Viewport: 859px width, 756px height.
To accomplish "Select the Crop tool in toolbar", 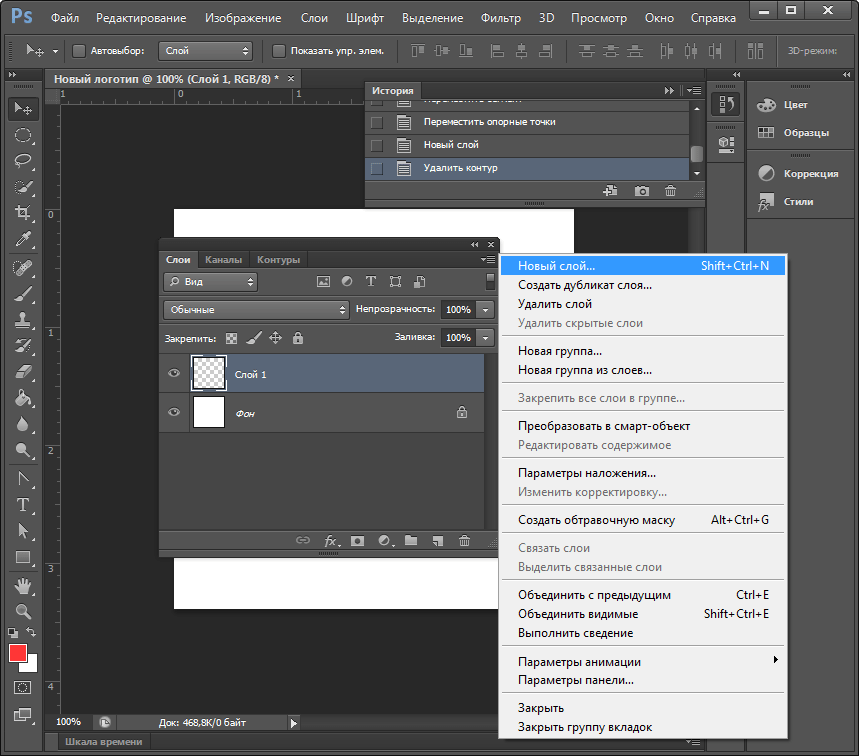I will [23, 213].
